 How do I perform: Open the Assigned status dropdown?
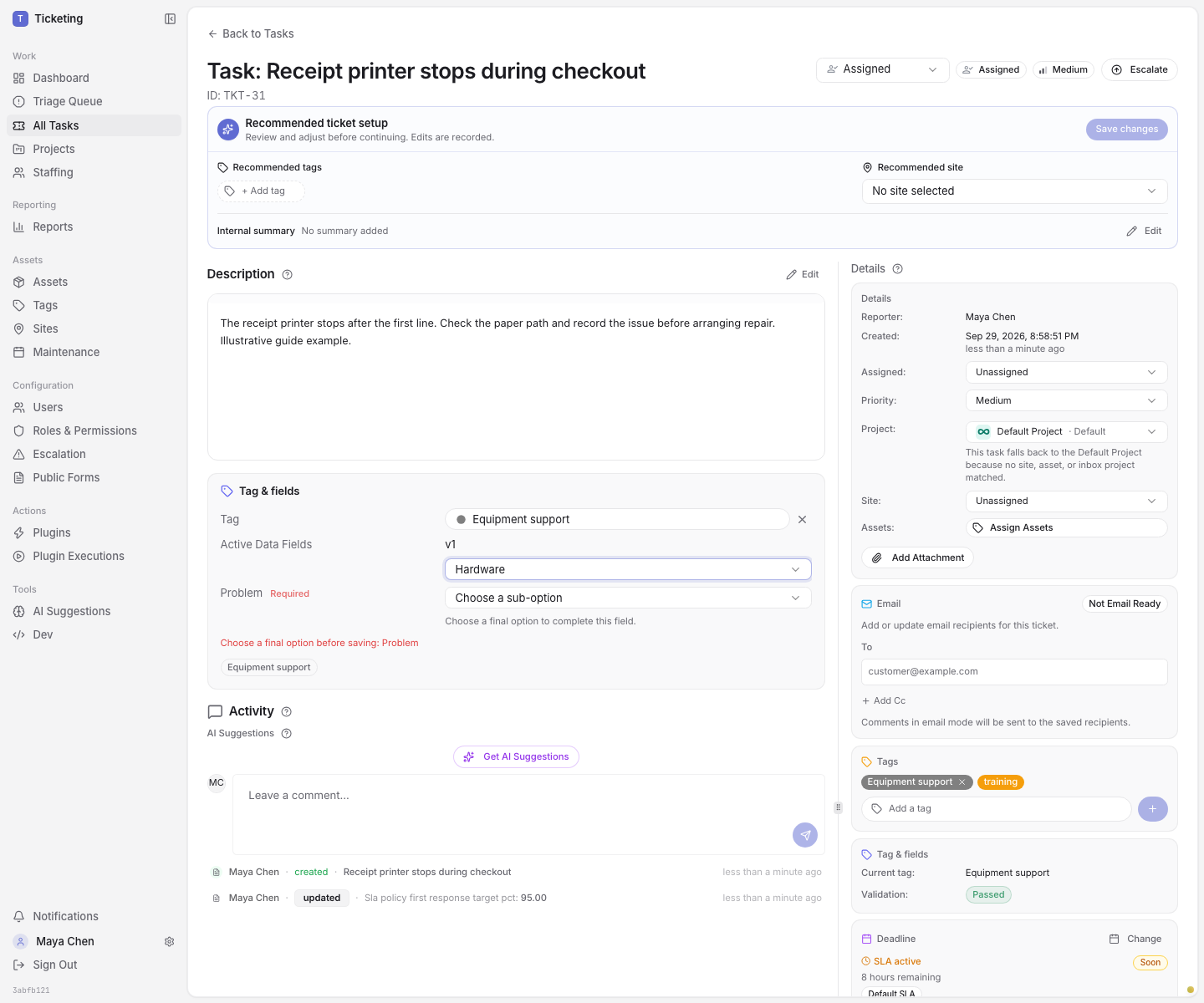point(882,69)
